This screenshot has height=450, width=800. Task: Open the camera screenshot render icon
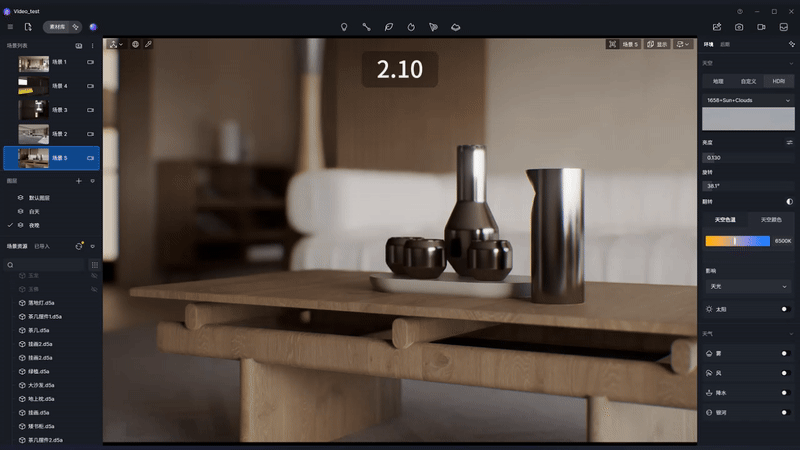coord(739,26)
